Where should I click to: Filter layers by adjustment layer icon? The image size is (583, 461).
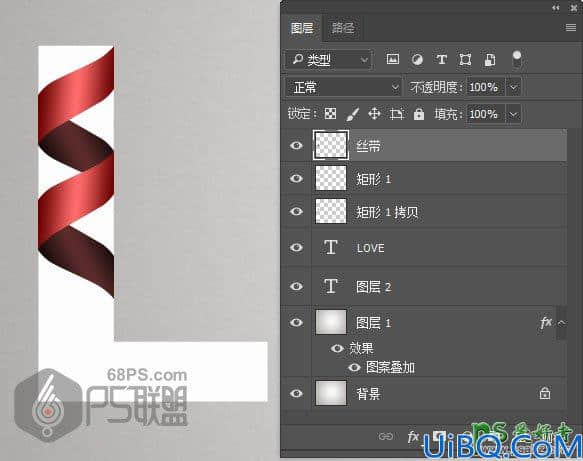click(417, 59)
